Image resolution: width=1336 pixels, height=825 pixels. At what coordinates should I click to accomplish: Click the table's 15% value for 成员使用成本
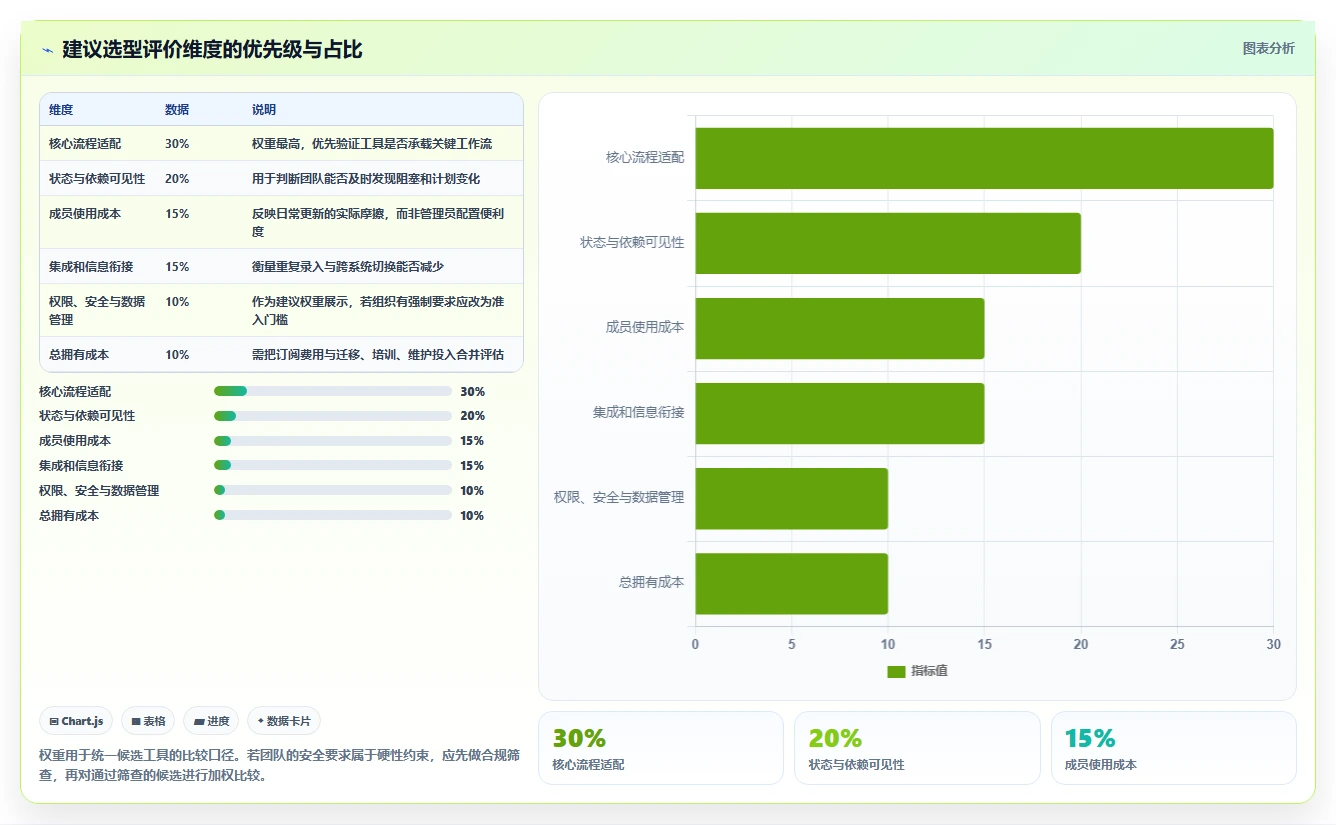click(x=177, y=214)
